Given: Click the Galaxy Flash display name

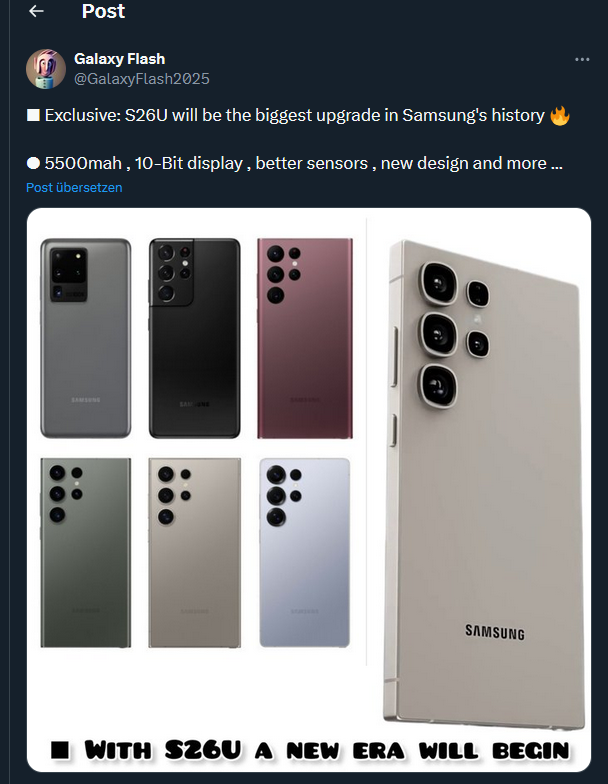Looking at the screenshot, I should 119,59.
